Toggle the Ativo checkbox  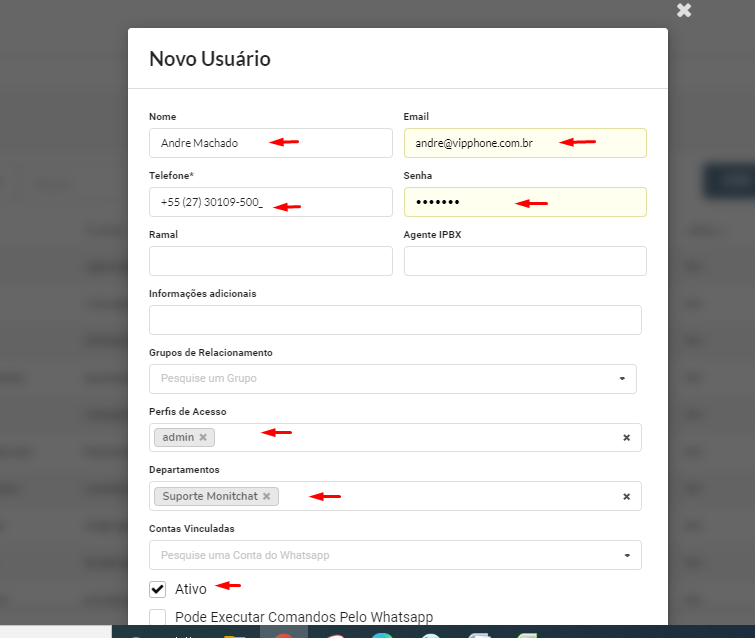(157, 589)
